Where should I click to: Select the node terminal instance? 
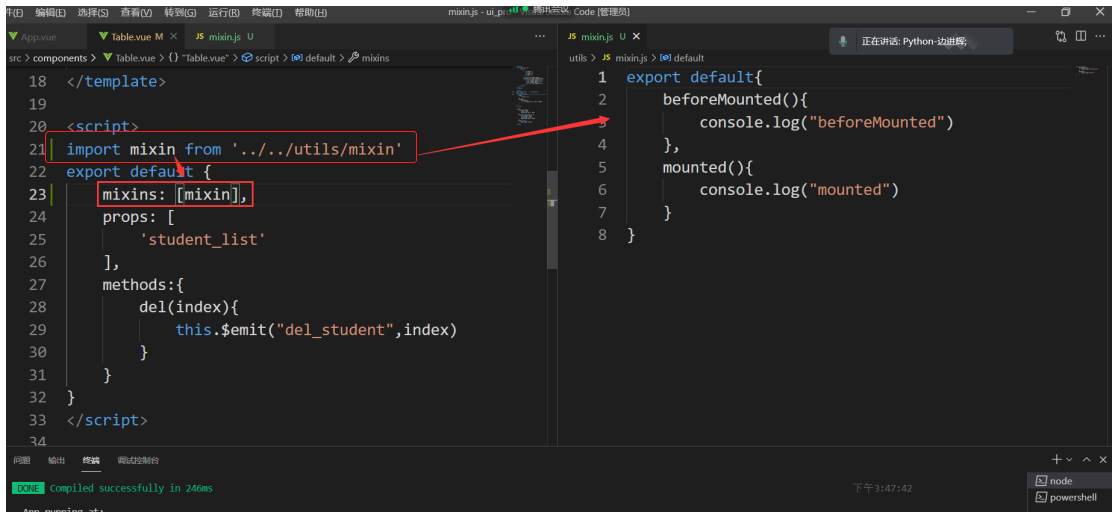pos(1069,481)
